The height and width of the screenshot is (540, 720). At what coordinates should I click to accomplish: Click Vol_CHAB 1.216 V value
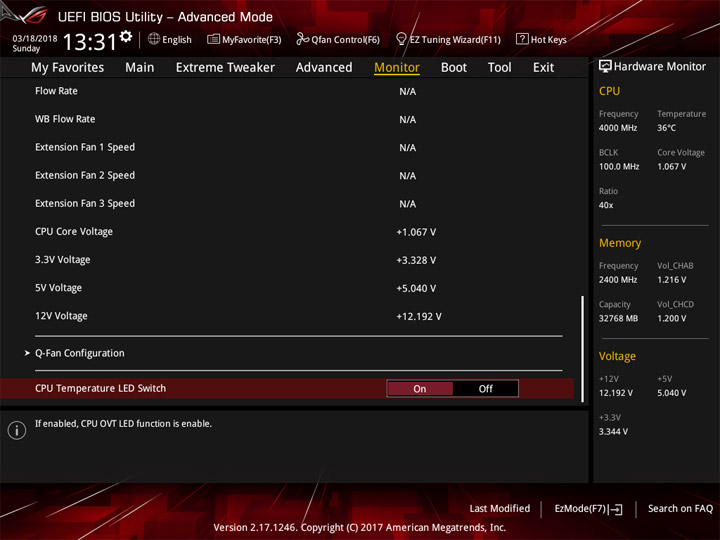point(671,280)
